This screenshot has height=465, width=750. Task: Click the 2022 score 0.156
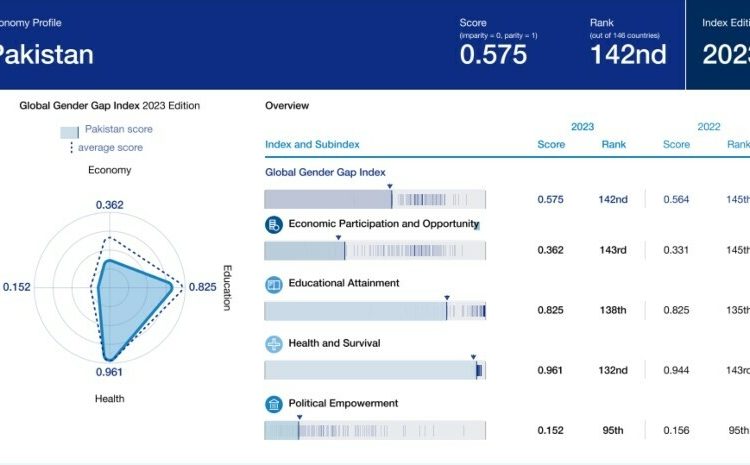[676, 431]
